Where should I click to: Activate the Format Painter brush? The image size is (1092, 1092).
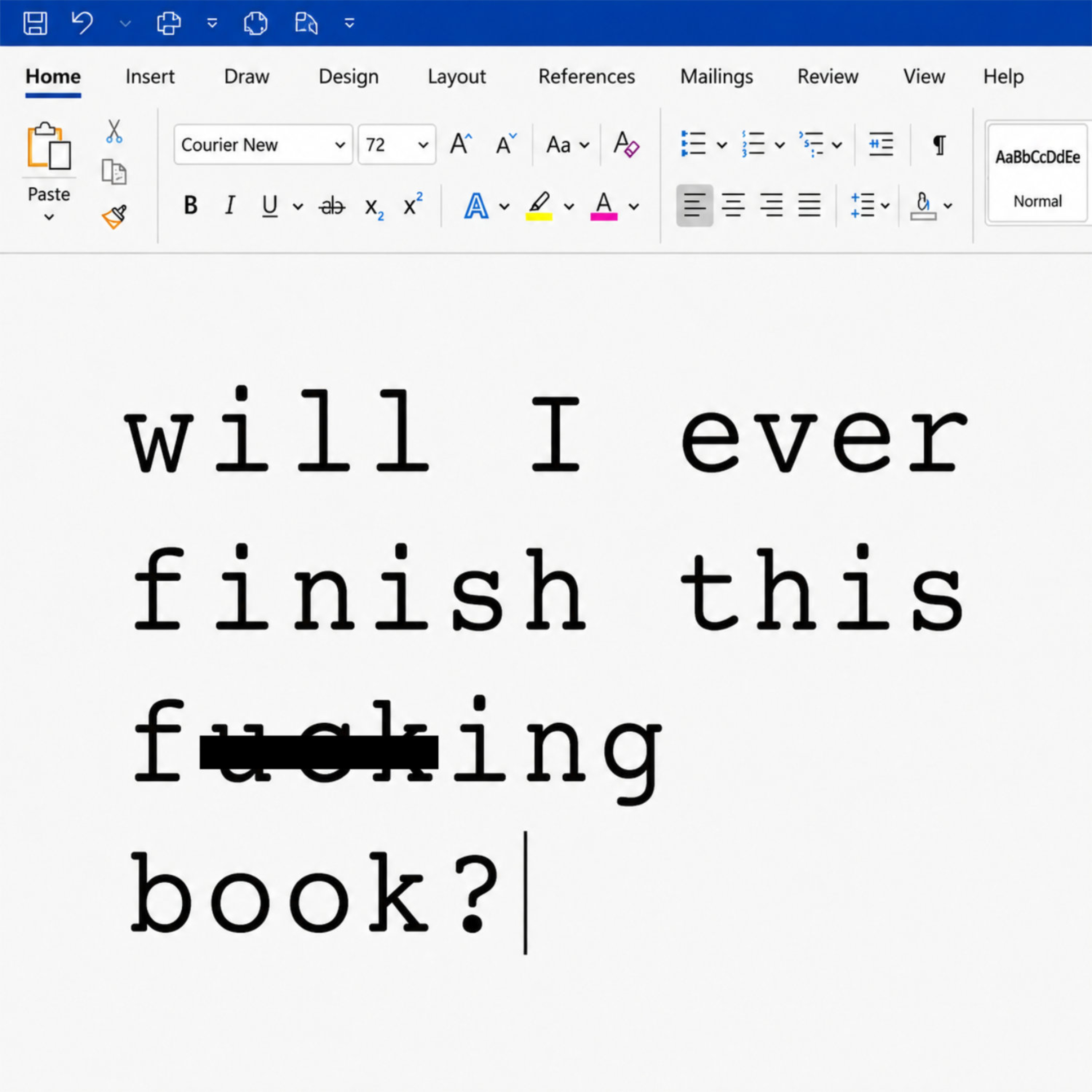(x=114, y=217)
